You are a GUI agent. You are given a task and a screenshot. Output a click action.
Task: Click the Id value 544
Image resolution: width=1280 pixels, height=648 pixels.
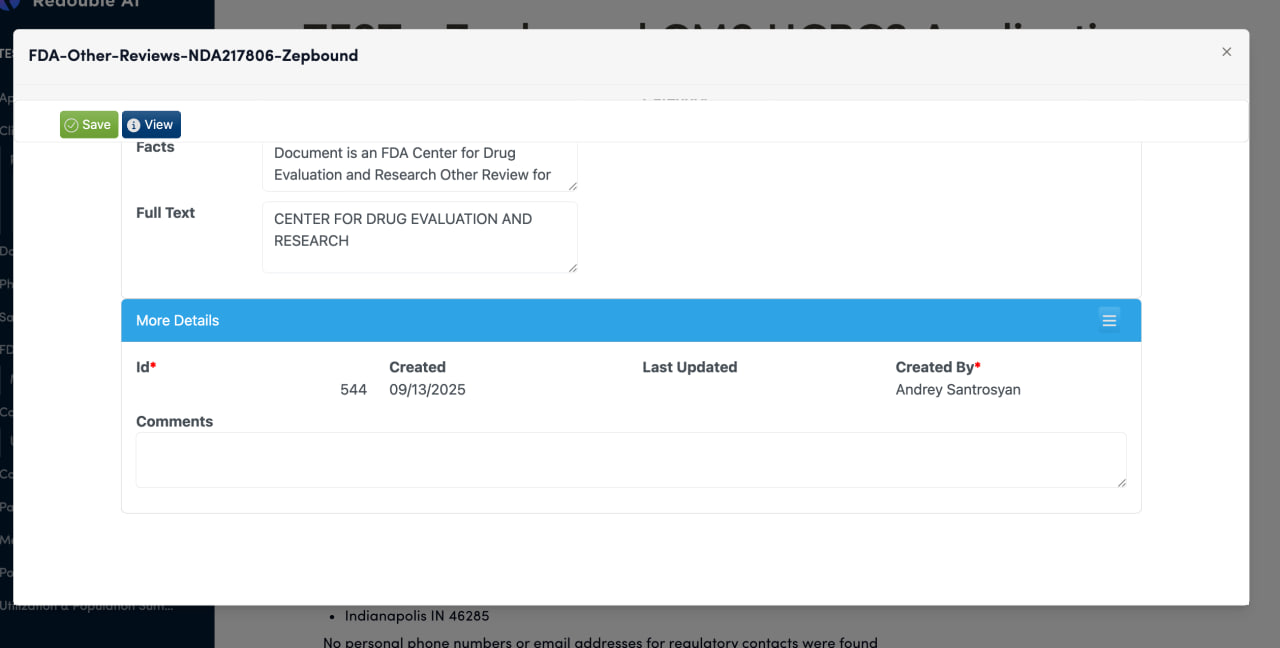pyautogui.click(x=353, y=390)
